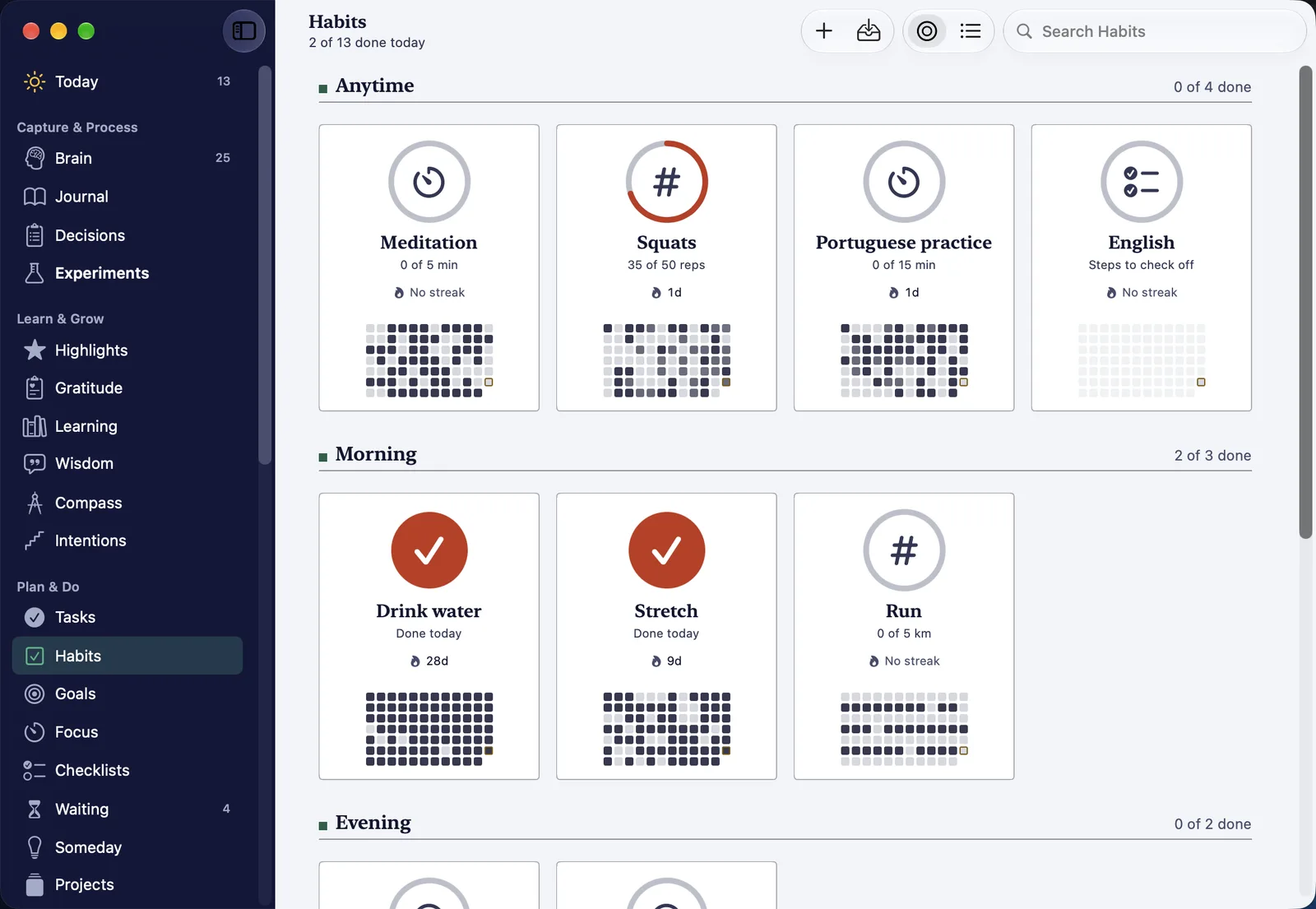The width and height of the screenshot is (1316, 909).
Task: Toggle the sidebar visibility button
Action: (x=244, y=31)
